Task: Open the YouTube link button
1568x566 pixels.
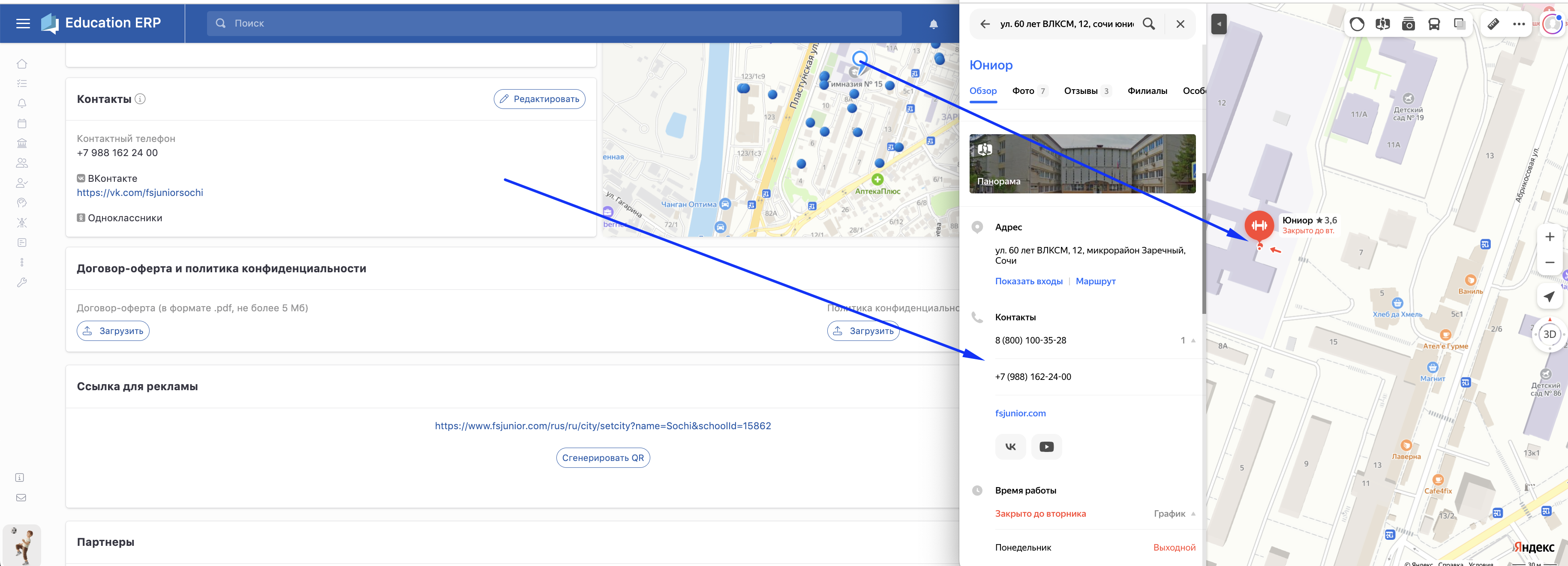Action: (1046, 447)
